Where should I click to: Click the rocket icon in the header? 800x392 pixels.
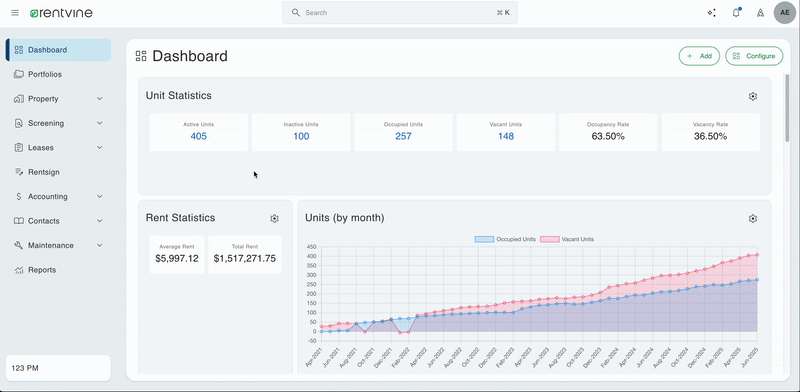760,13
